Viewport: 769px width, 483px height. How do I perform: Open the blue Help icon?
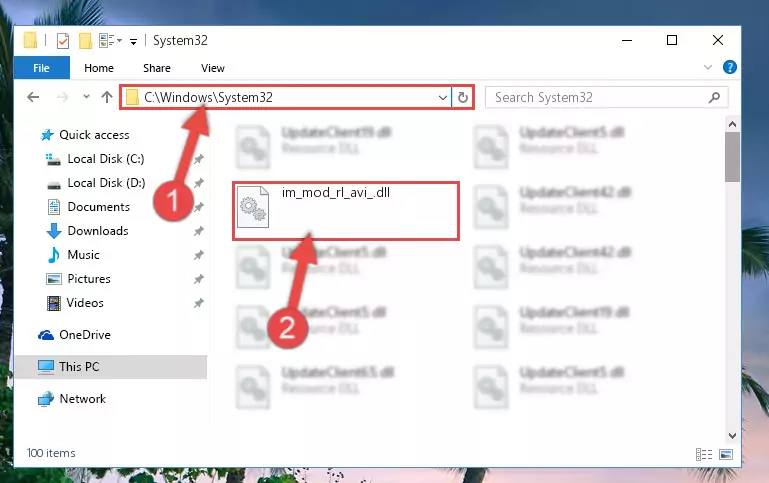click(730, 67)
